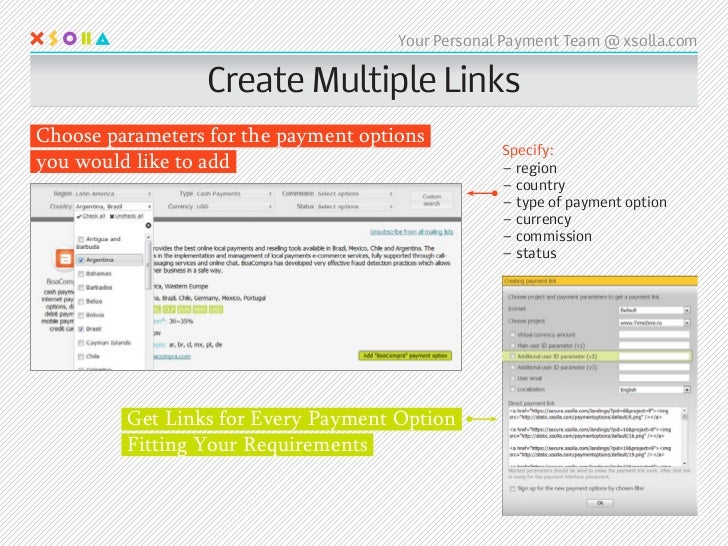Check the Cayman Islands checkbox
This screenshot has width=728, height=546.
(81, 343)
